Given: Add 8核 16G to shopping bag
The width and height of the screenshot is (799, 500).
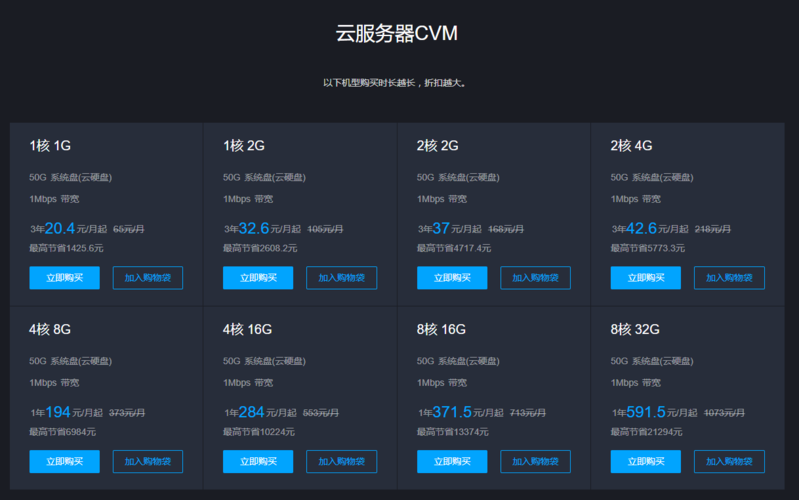Looking at the screenshot, I should point(536,461).
